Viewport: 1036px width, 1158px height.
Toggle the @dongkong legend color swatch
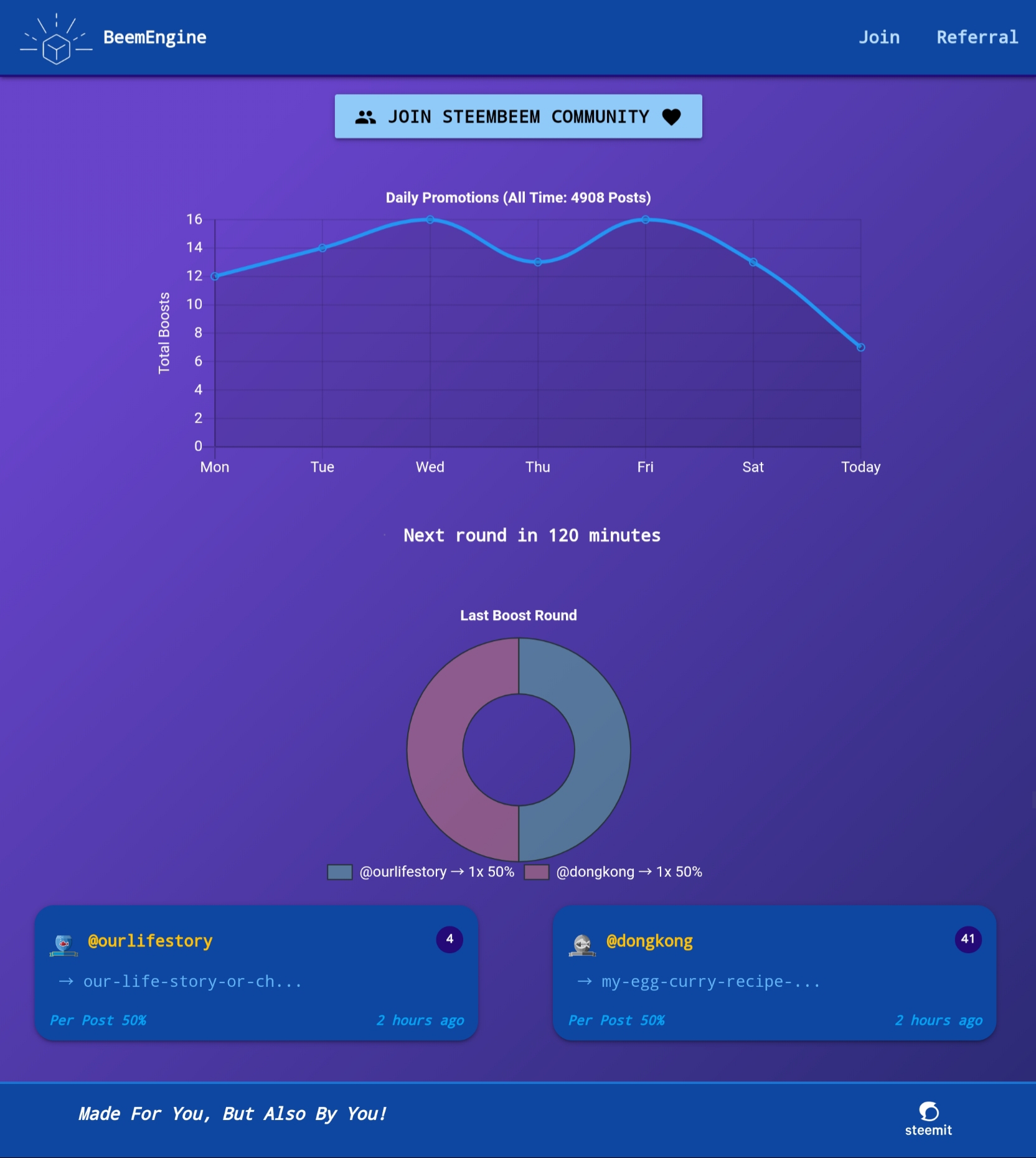pos(536,872)
